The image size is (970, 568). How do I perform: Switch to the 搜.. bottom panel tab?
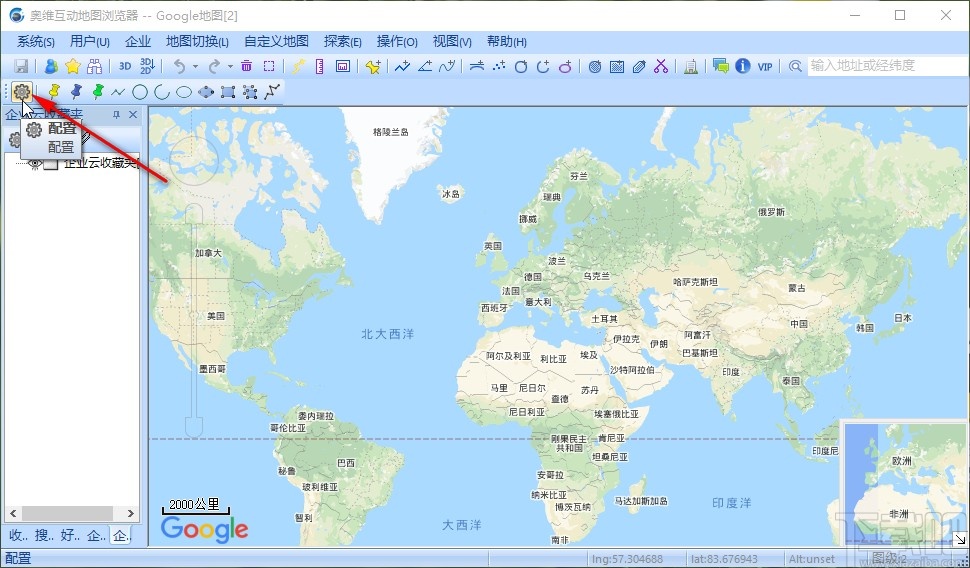(44, 535)
